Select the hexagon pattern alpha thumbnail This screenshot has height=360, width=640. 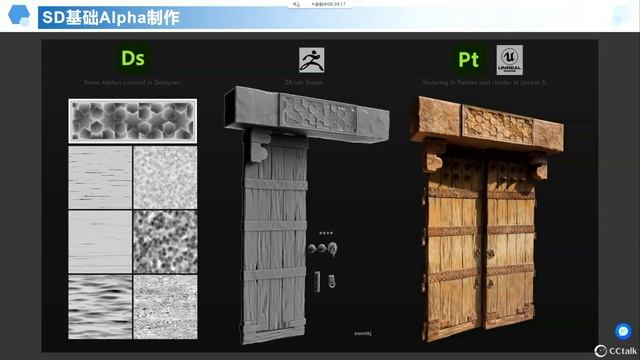[133, 121]
